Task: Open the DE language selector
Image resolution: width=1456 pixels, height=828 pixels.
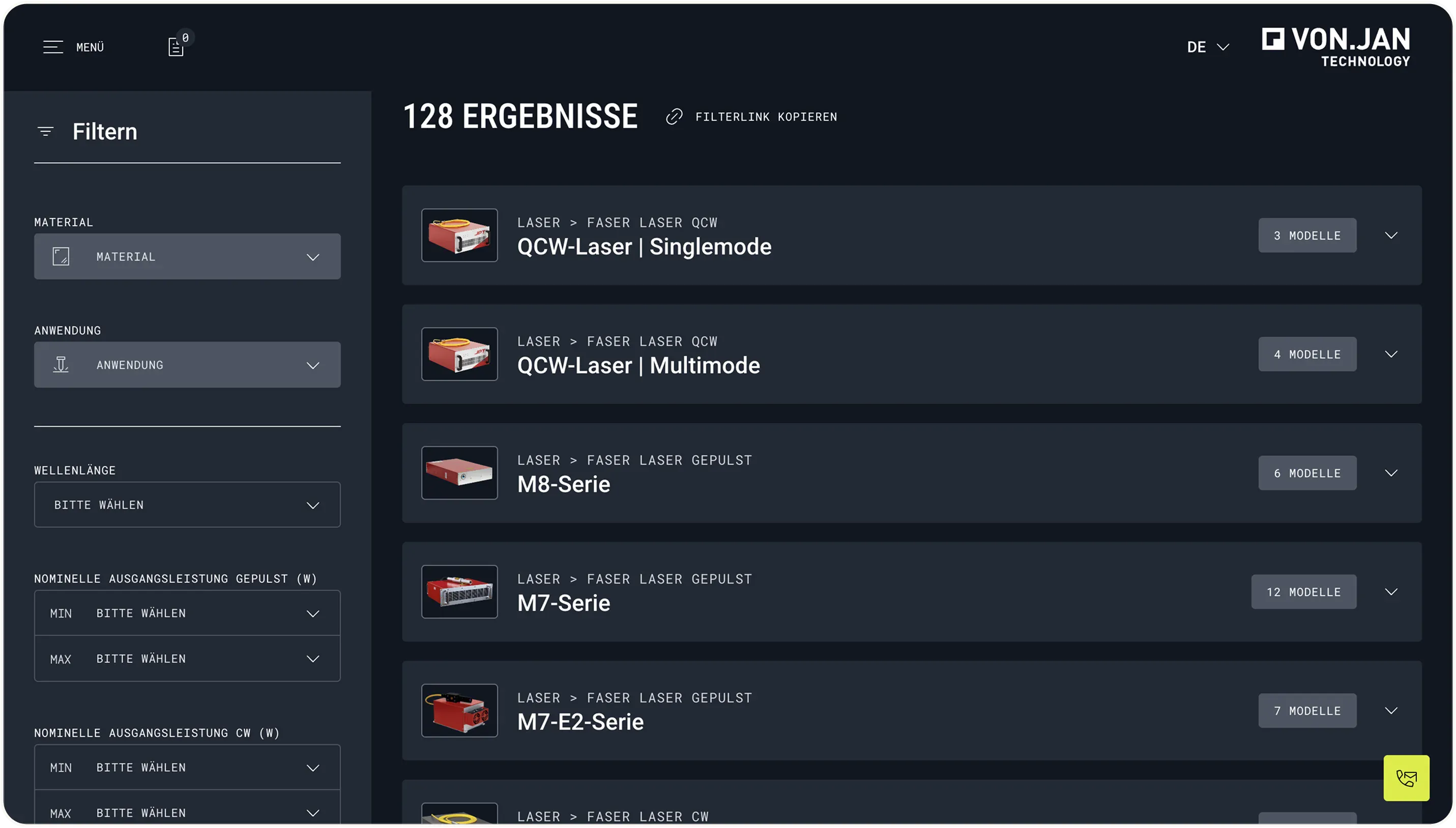Action: (1207, 47)
